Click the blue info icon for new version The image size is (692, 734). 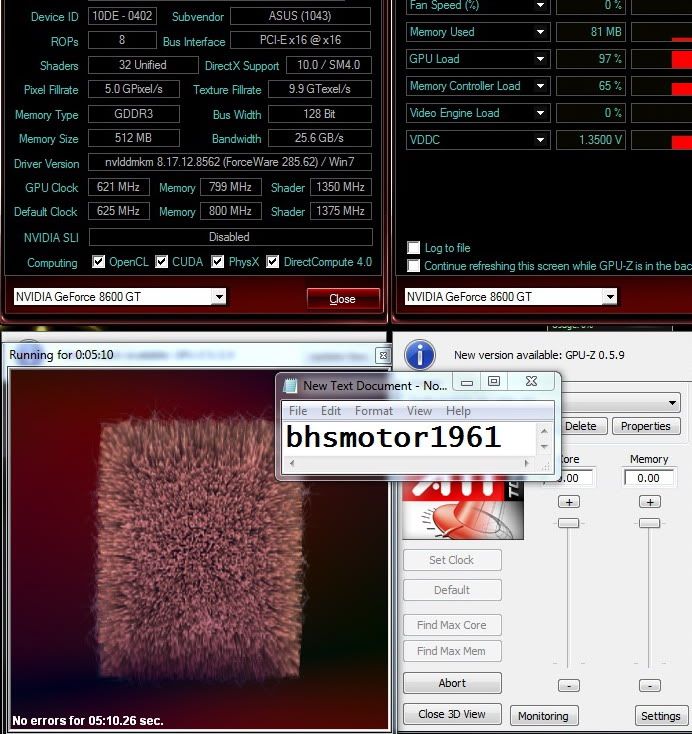(x=420, y=354)
